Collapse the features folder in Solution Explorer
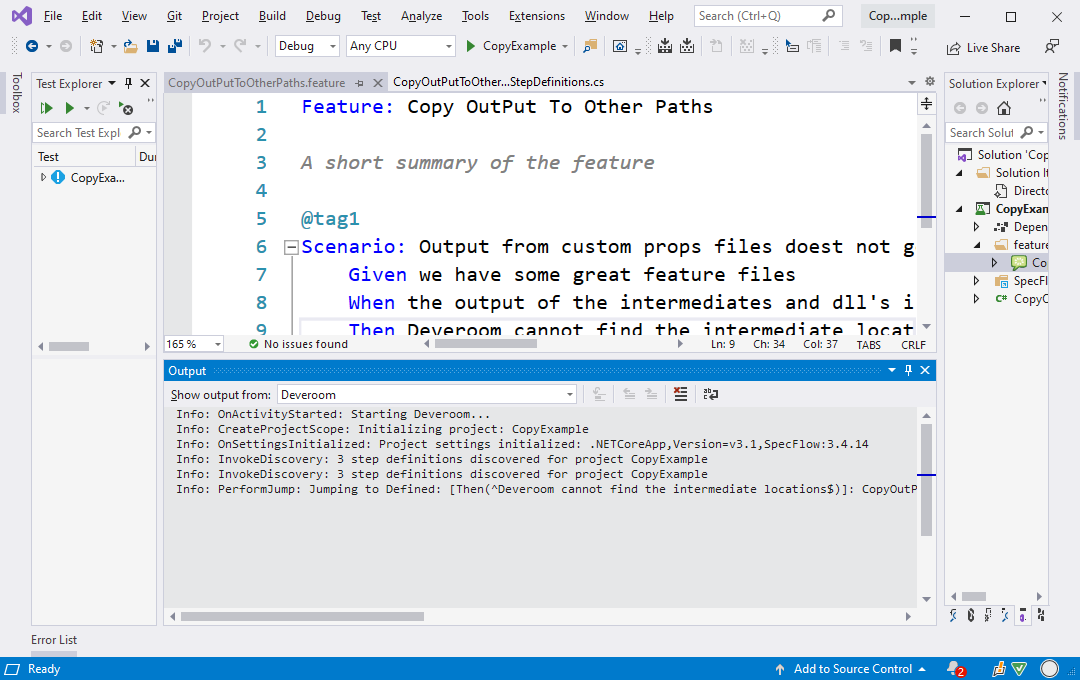1080x680 pixels. click(x=977, y=245)
